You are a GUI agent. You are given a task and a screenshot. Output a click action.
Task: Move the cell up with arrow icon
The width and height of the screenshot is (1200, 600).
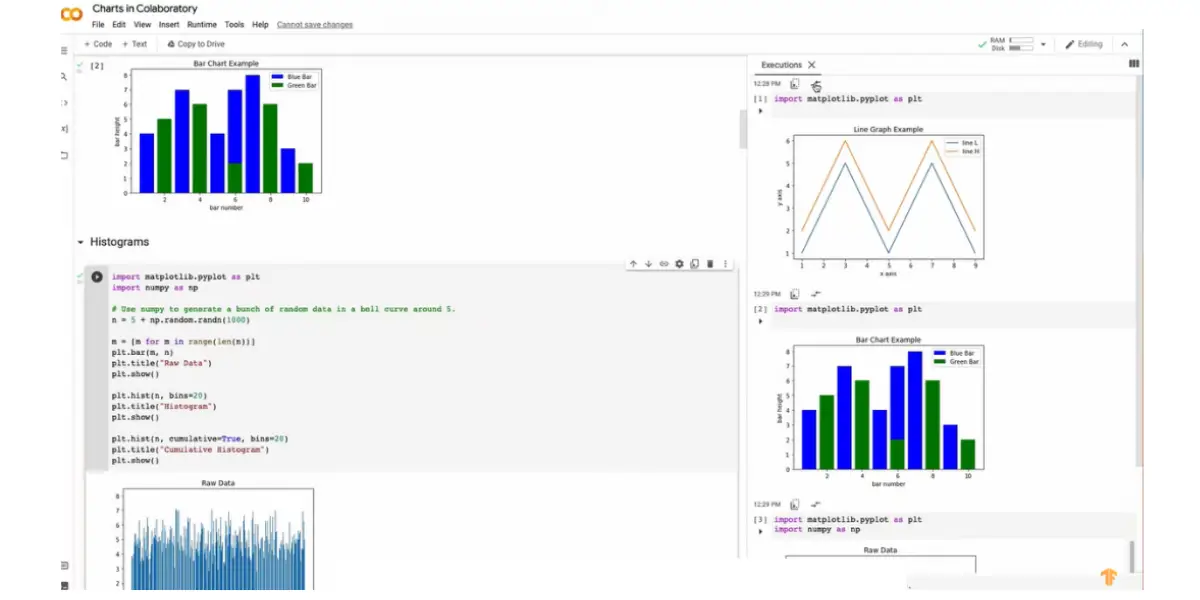coord(633,264)
